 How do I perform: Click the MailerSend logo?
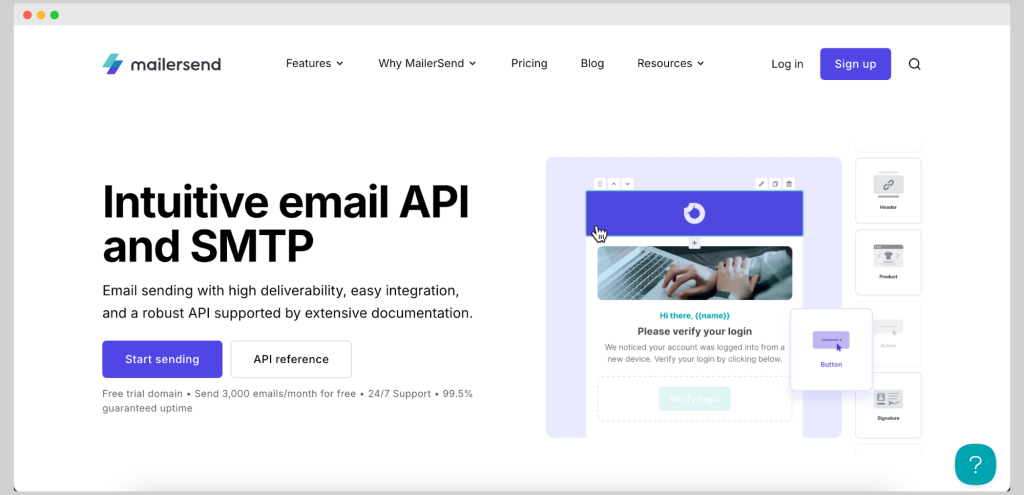coord(161,64)
